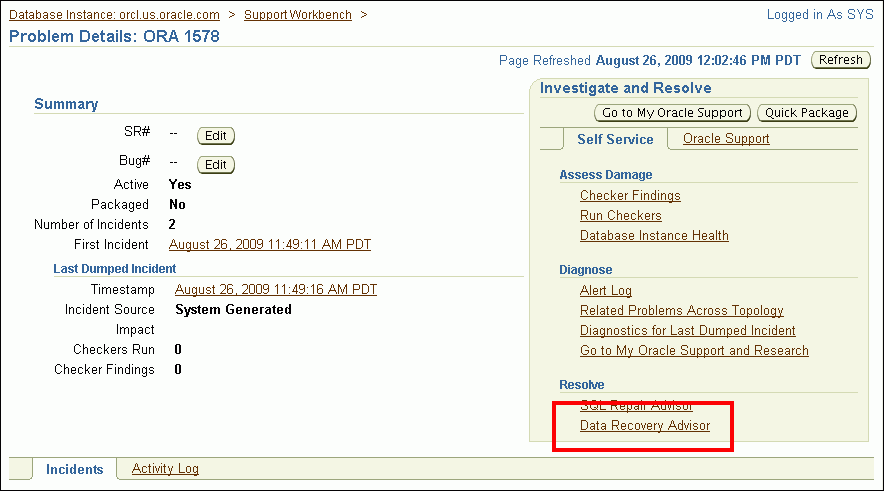This screenshot has height=491, width=884.
Task: Click Edit button next to SR#
Action: pyautogui.click(x=216, y=136)
